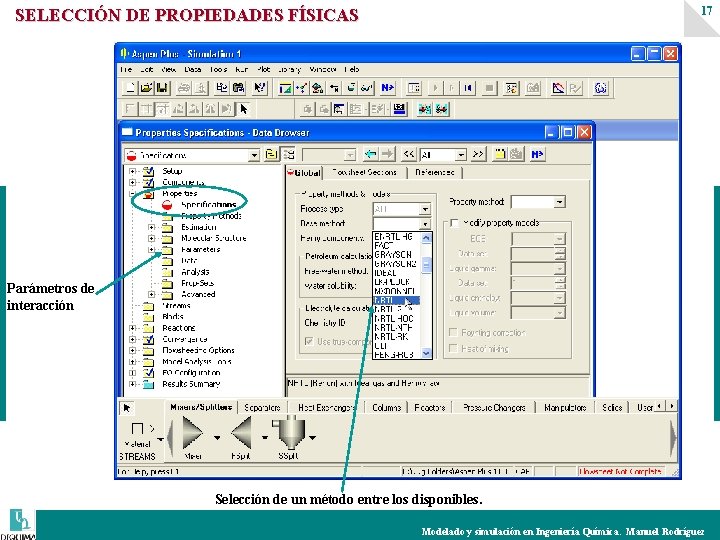Click the Open file toolbar icon
The width and height of the screenshot is (720, 540).
point(146,88)
